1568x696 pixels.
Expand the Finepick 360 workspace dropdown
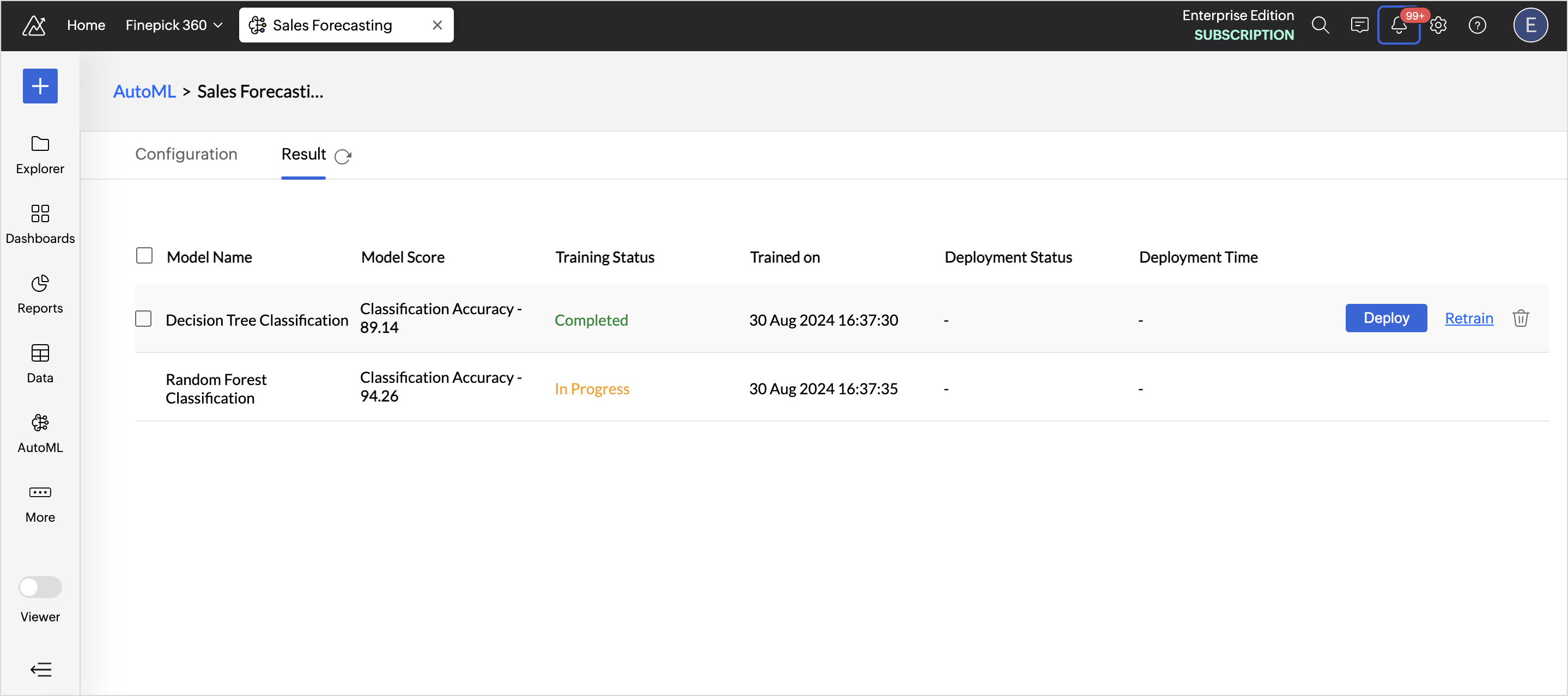pos(174,25)
